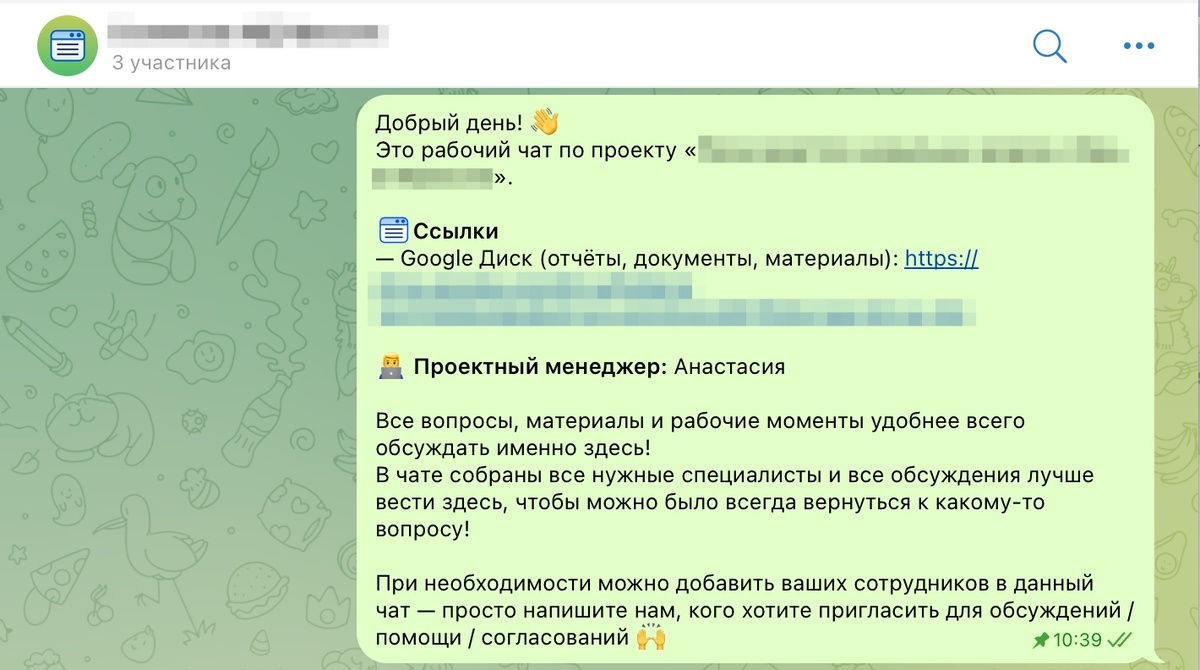This screenshot has height=670, width=1200.
Task: Open the search icon in the header
Action: pyautogui.click(x=1049, y=45)
